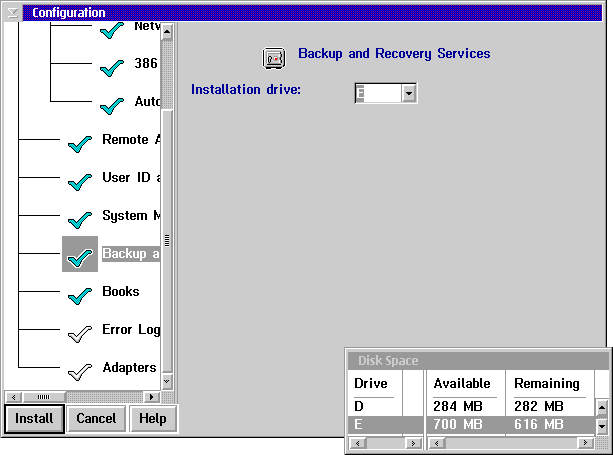
Task: Click the Configuration title bar
Action: tap(312, 13)
